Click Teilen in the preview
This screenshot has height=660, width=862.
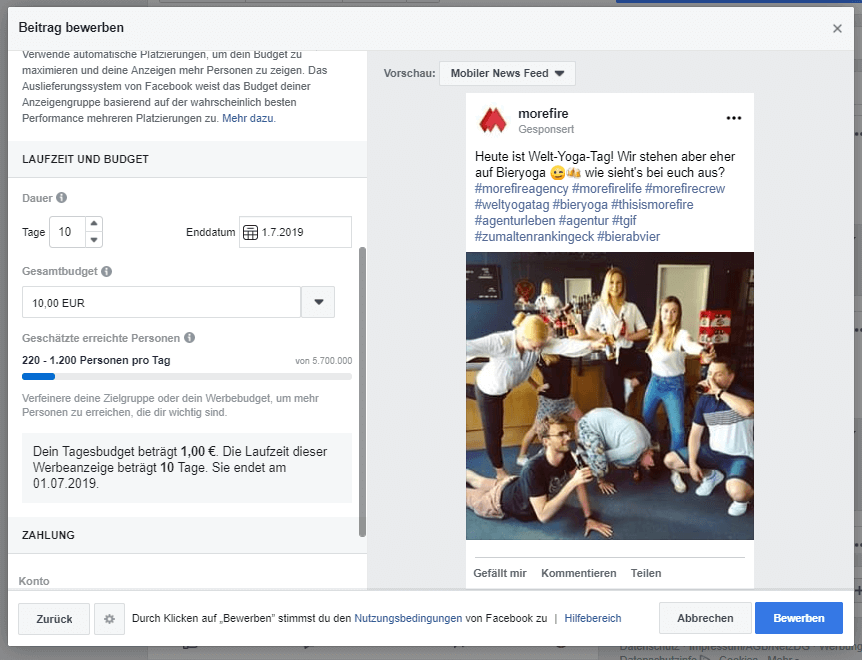645,573
